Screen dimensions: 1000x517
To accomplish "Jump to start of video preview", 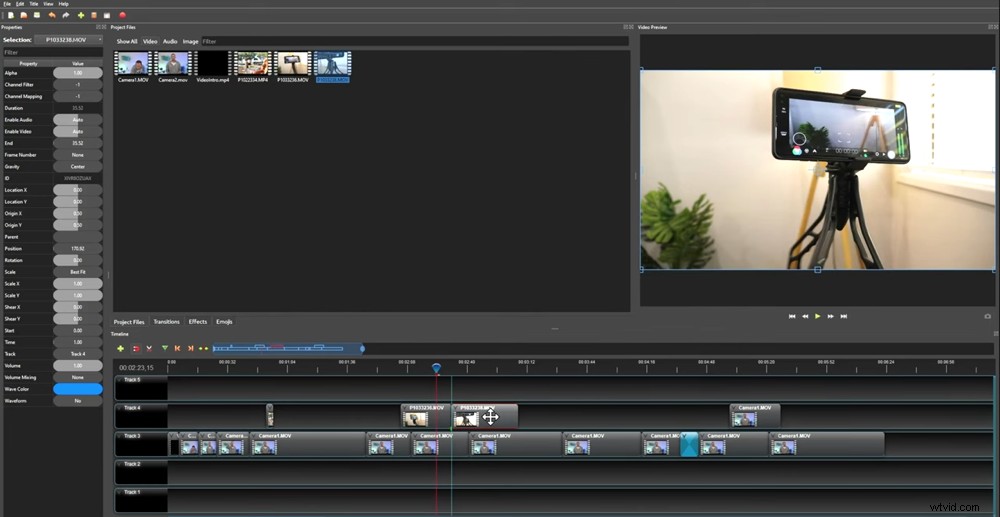I will (x=792, y=316).
